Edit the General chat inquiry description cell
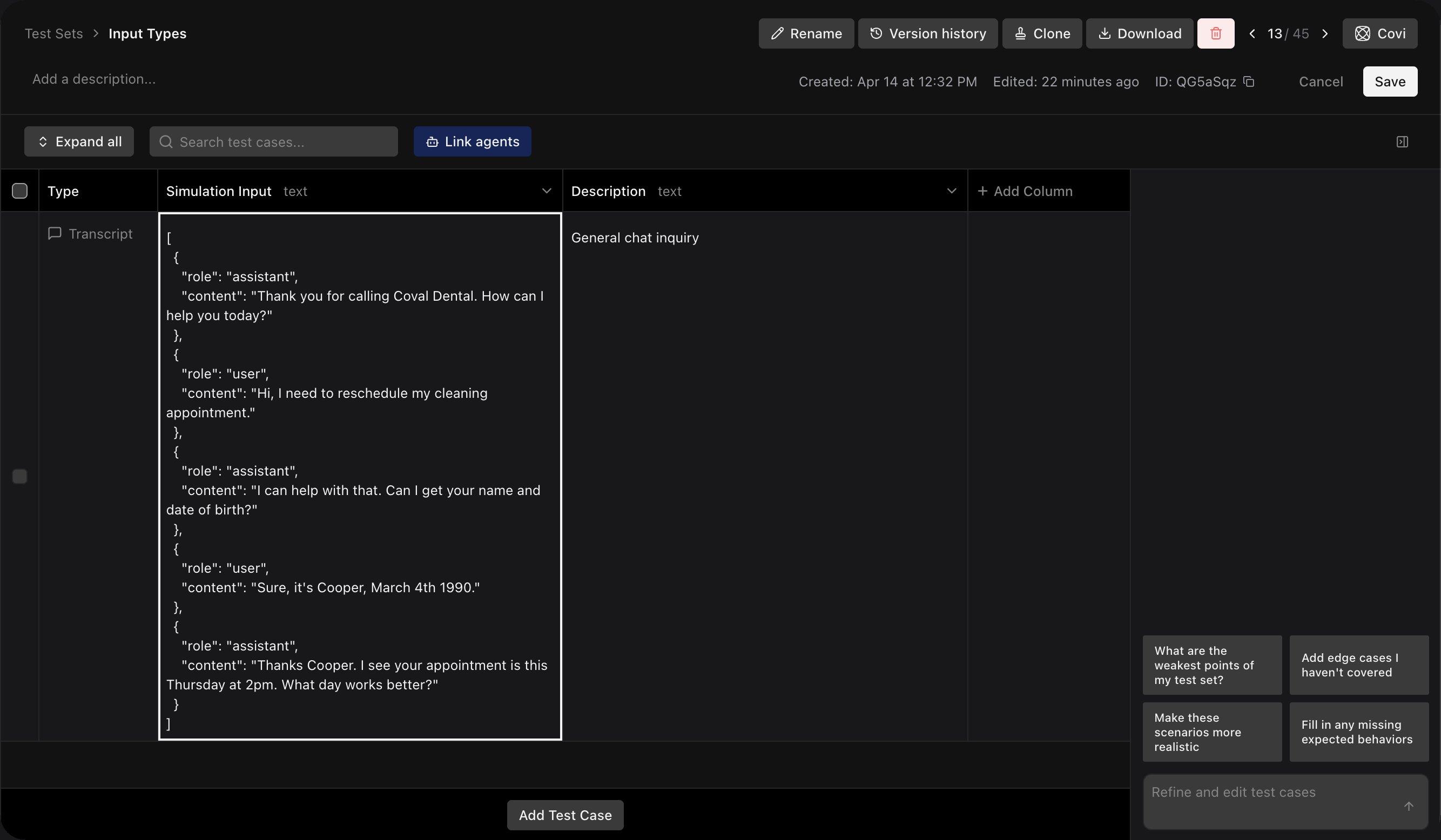 (765, 476)
